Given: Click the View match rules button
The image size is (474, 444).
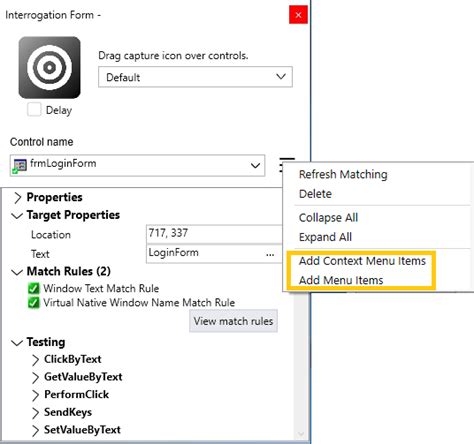Looking at the screenshot, I should [233, 321].
